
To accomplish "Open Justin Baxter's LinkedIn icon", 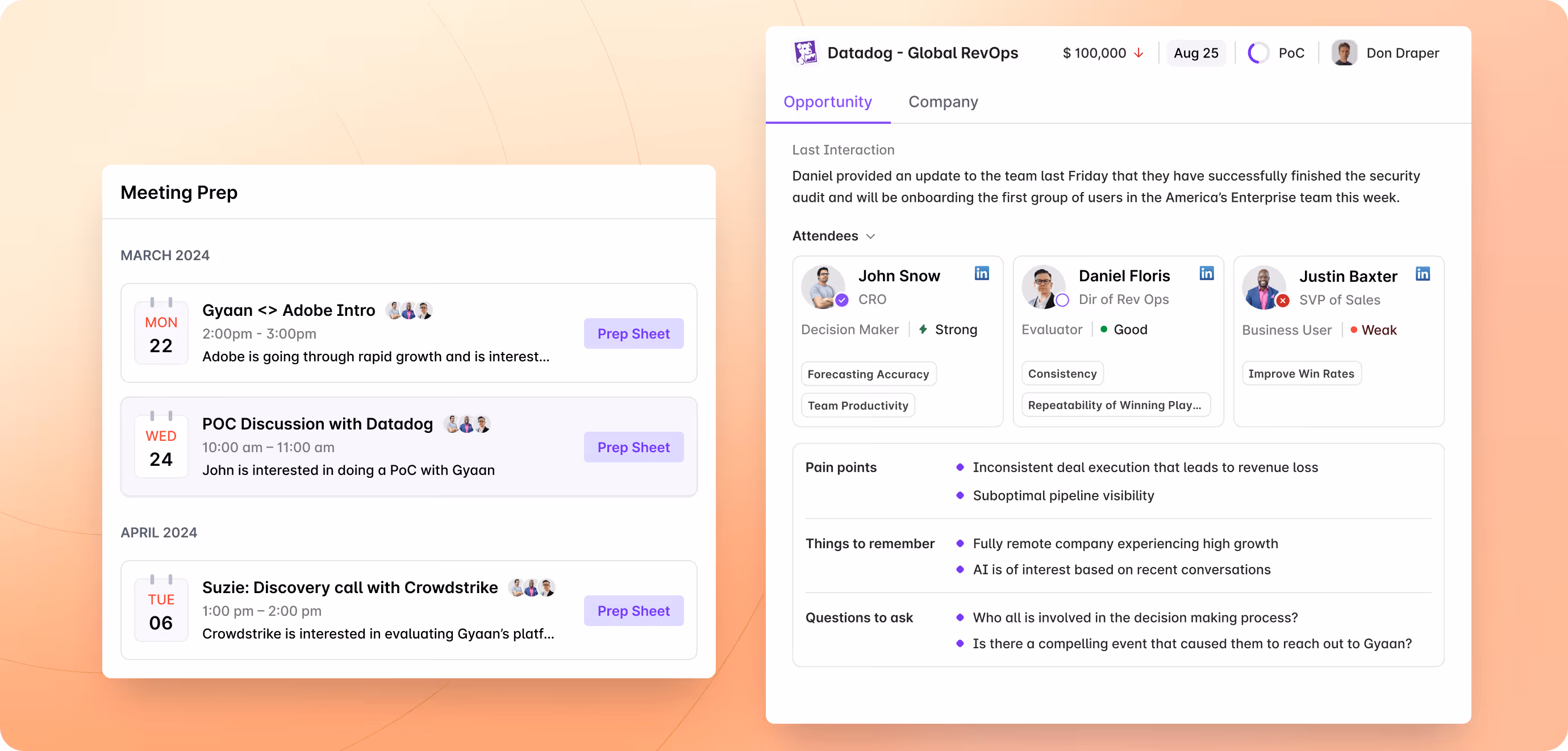I will point(1423,274).
